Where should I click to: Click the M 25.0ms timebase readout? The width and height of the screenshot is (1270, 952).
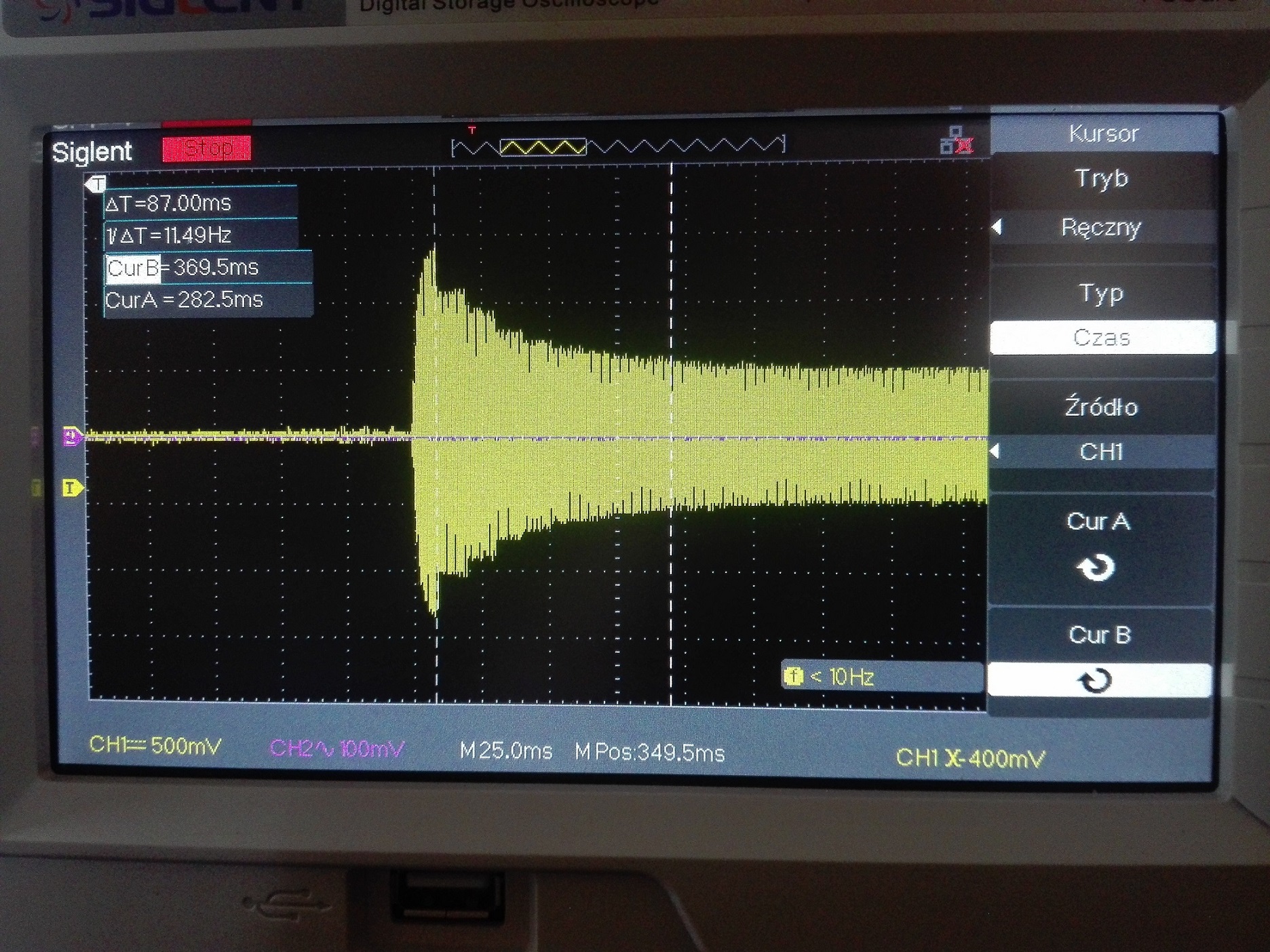click(x=505, y=751)
